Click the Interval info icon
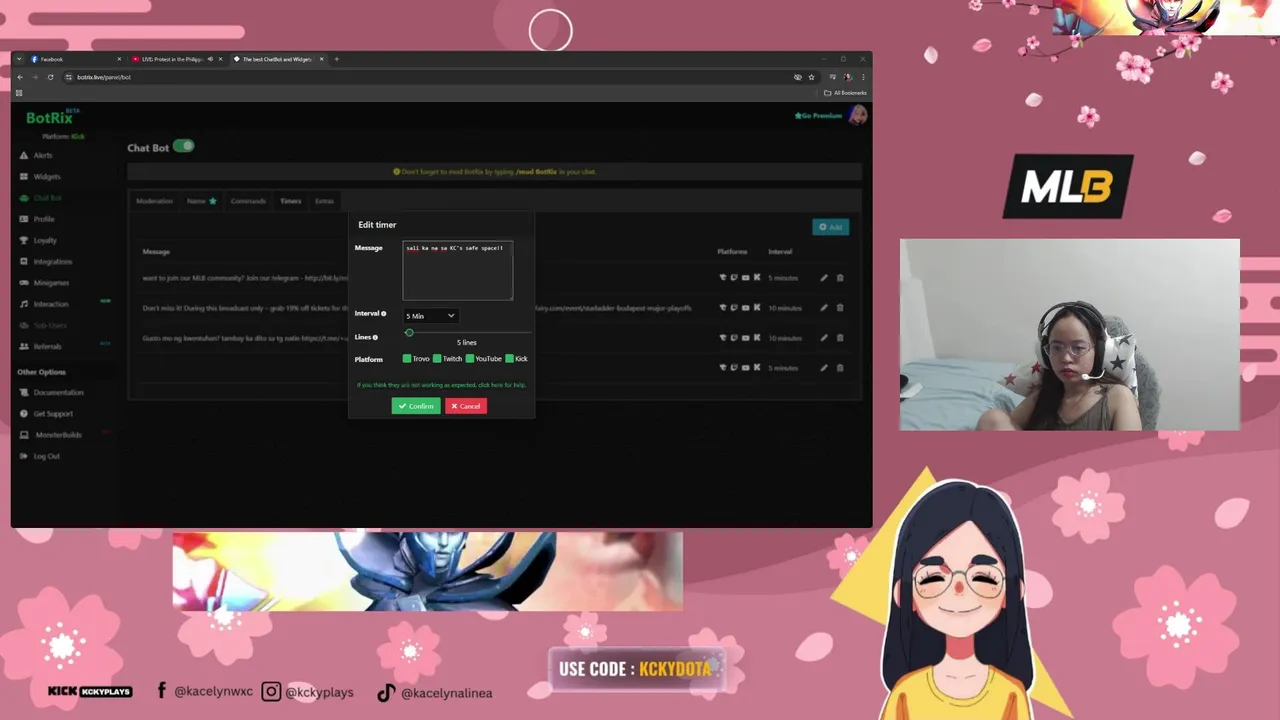This screenshot has height=720, width=1280. point(384,314)
